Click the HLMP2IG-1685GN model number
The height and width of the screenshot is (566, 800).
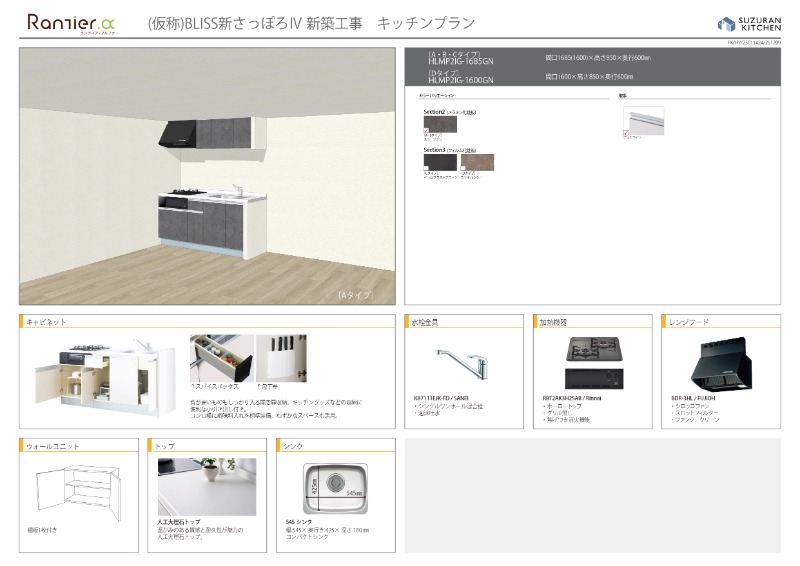(462, 60)
